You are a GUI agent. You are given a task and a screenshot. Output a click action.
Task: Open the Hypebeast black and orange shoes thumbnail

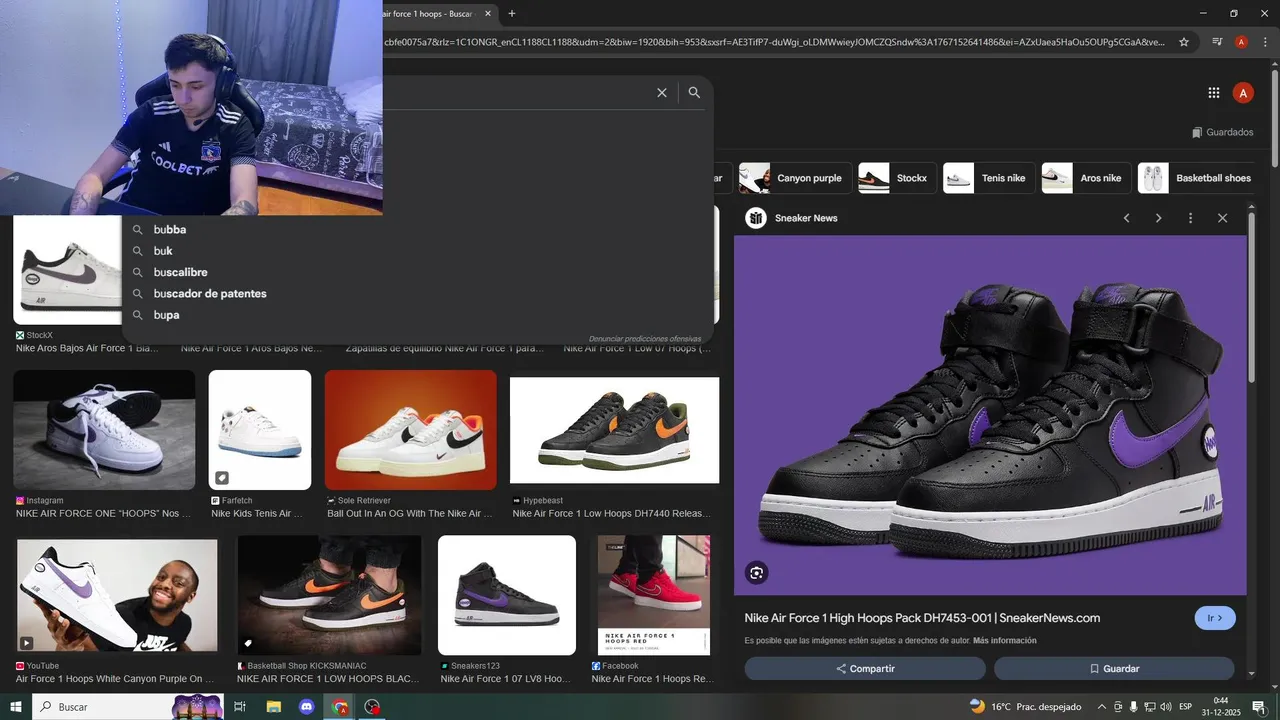coord(614,430)
